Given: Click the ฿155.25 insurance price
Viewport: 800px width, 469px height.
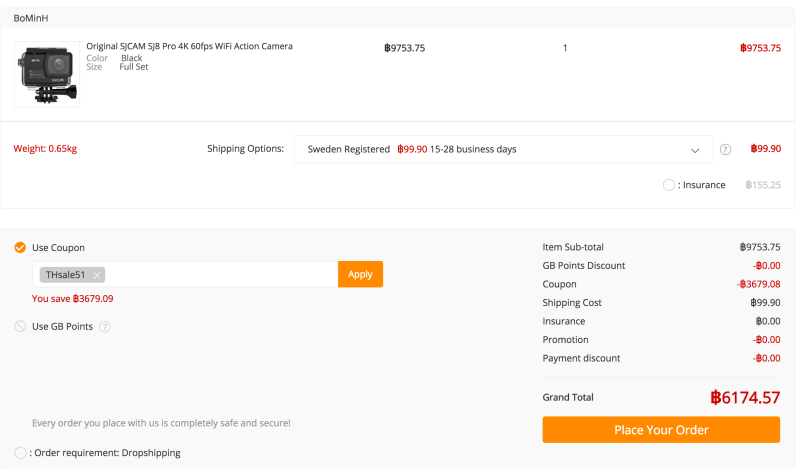Looking at the screenshot, I should click(x=763, y=185).
